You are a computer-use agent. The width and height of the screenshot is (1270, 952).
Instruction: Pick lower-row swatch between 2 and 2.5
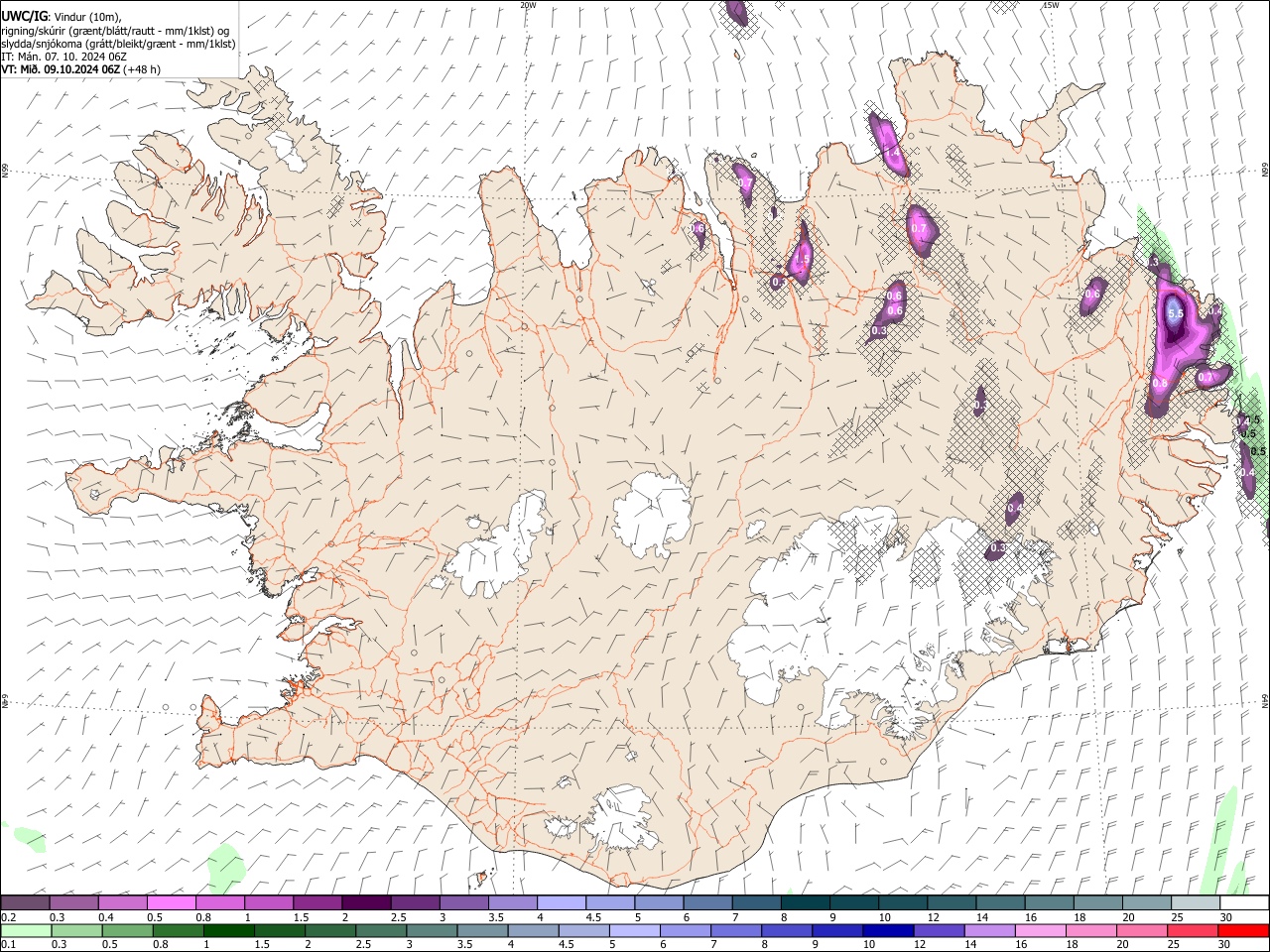[331, 930]
